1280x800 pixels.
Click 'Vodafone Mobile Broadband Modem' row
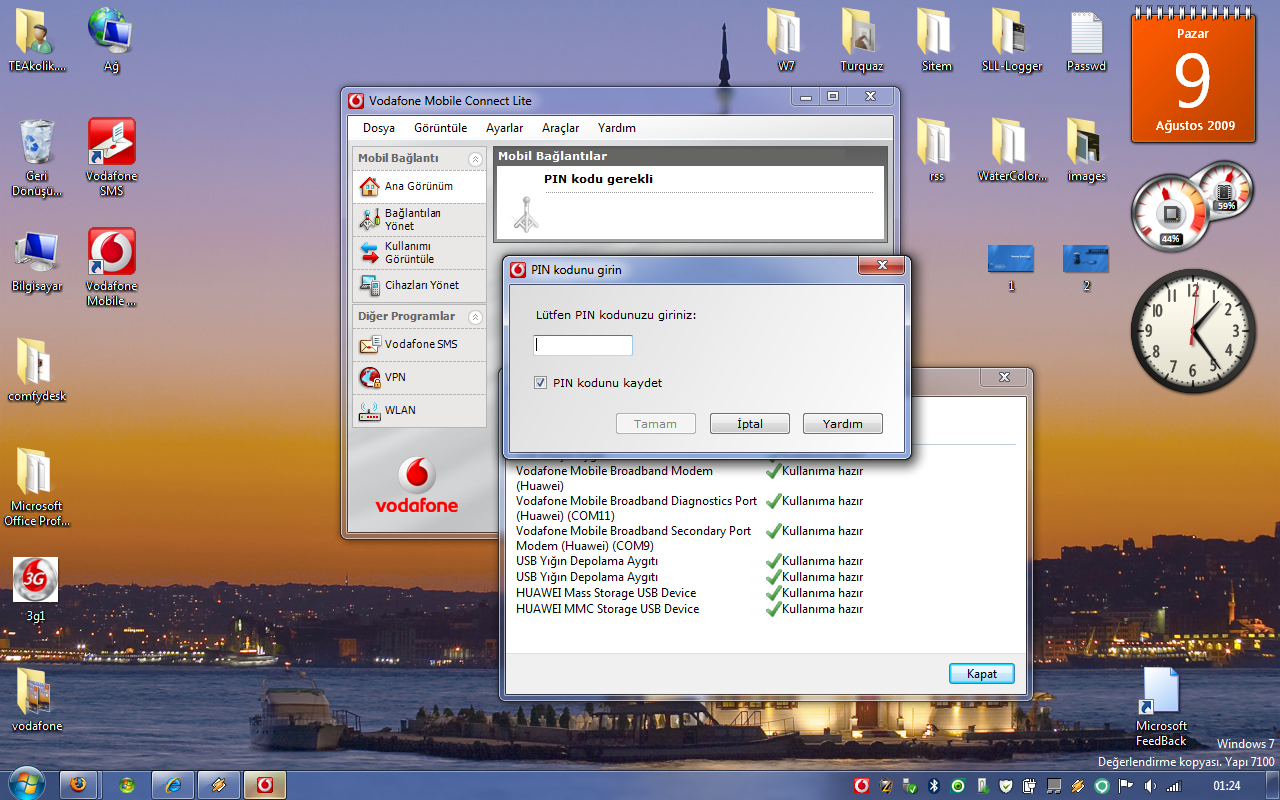[689, 478]
